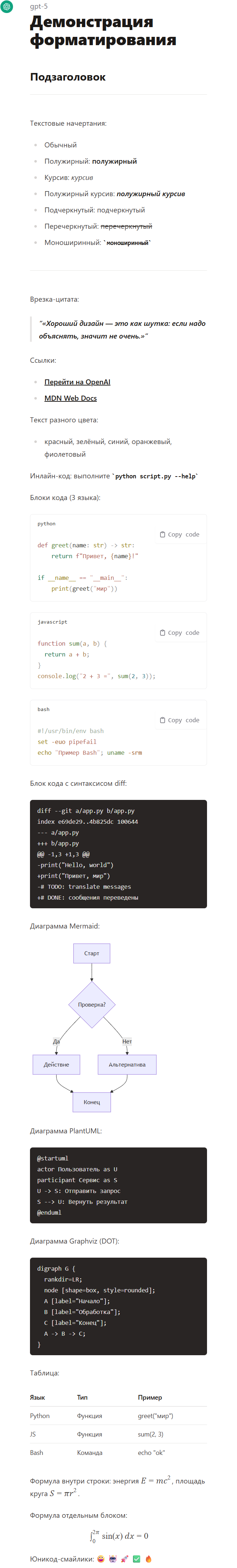Click the rocket emoji
This screenshot has width=237, height=1568.
124,1559
